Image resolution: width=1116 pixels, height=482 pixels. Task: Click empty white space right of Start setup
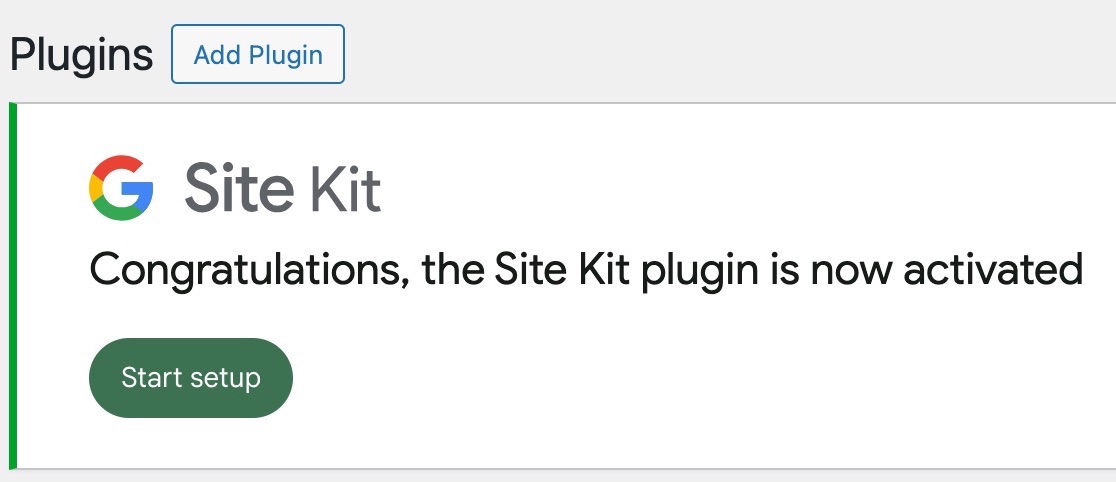[650, 378]
